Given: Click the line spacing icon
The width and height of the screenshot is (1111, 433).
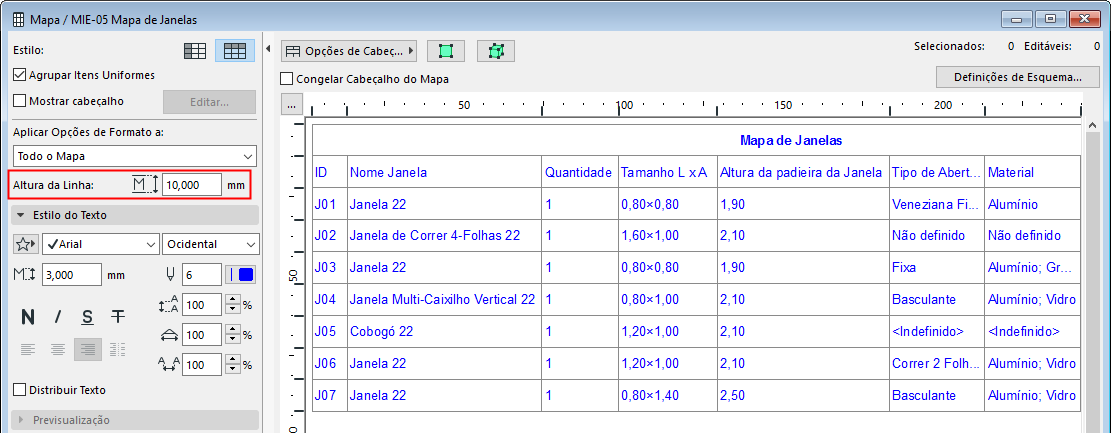Looking at the screenshot, I should pos(169,305).
